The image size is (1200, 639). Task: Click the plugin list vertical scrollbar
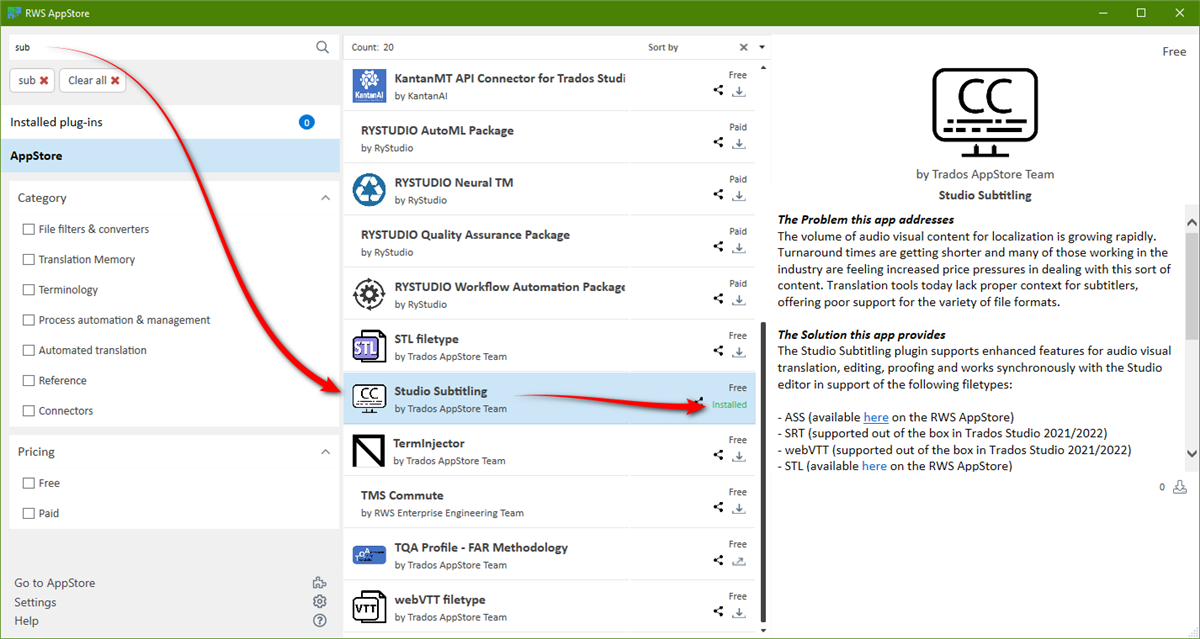(x=763, y=470)
